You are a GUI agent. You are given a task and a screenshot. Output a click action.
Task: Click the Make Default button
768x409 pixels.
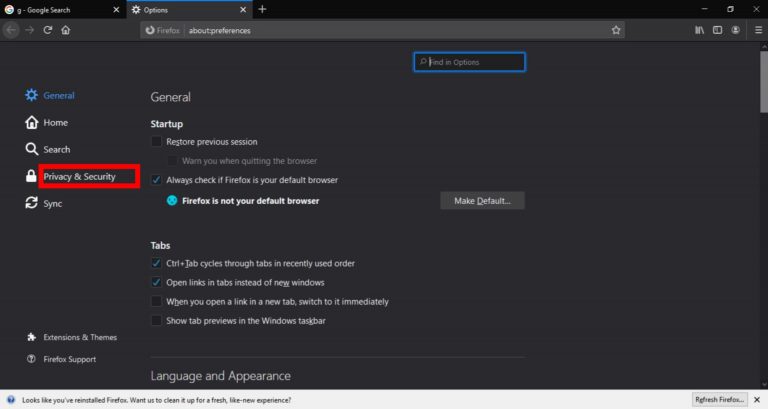click(x=482, y=201)
